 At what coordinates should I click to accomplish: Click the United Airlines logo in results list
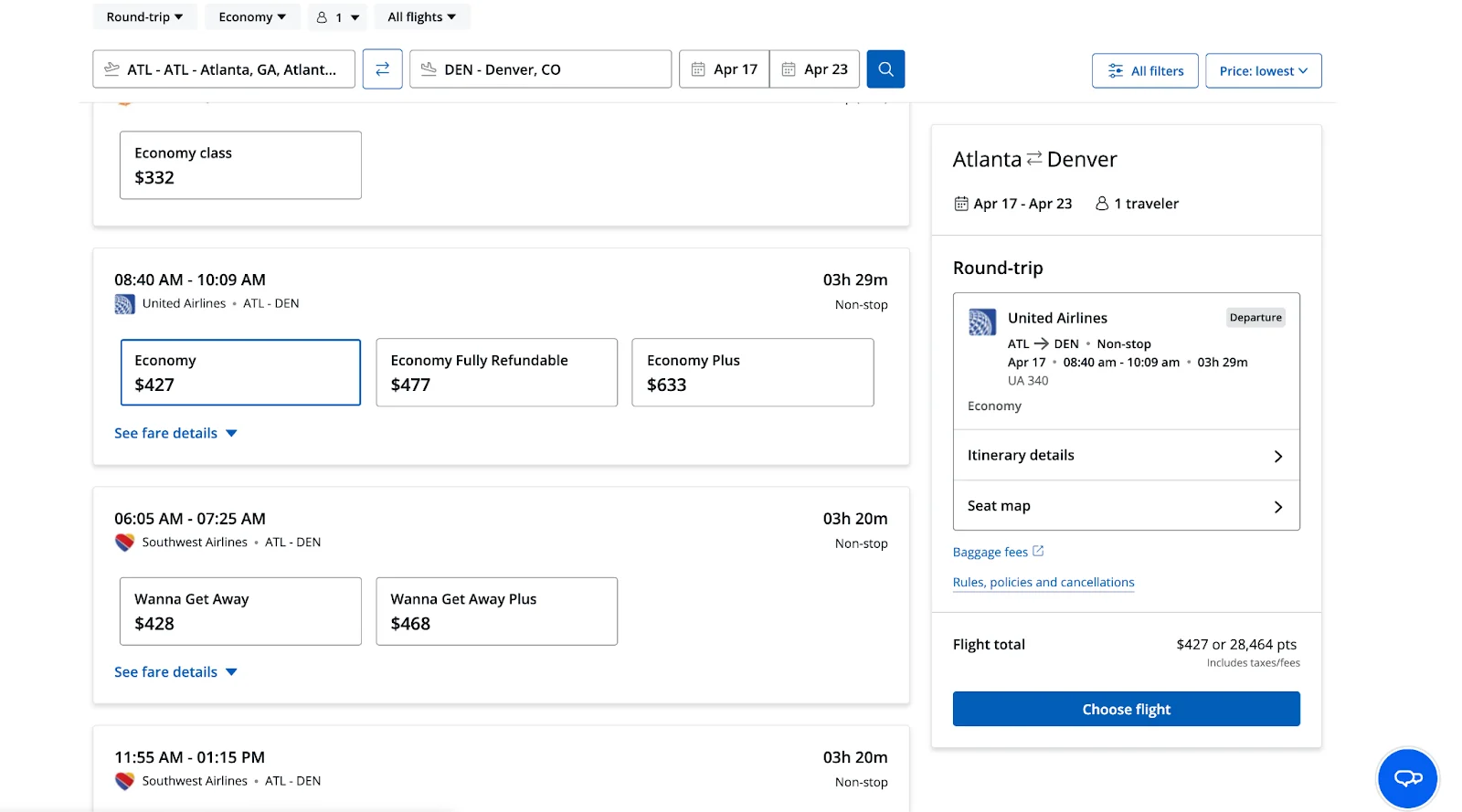click(x=124, y=304)
